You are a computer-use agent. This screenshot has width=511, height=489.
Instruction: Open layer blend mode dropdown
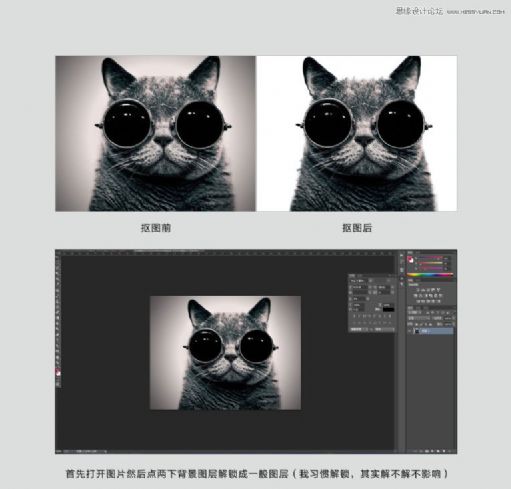[x=419, y=318]
